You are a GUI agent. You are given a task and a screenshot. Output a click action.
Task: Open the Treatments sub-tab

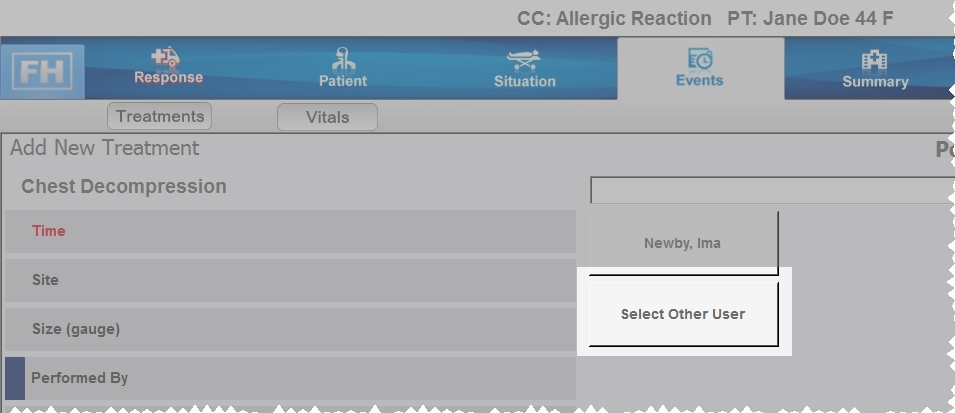(x=160, y=116)
